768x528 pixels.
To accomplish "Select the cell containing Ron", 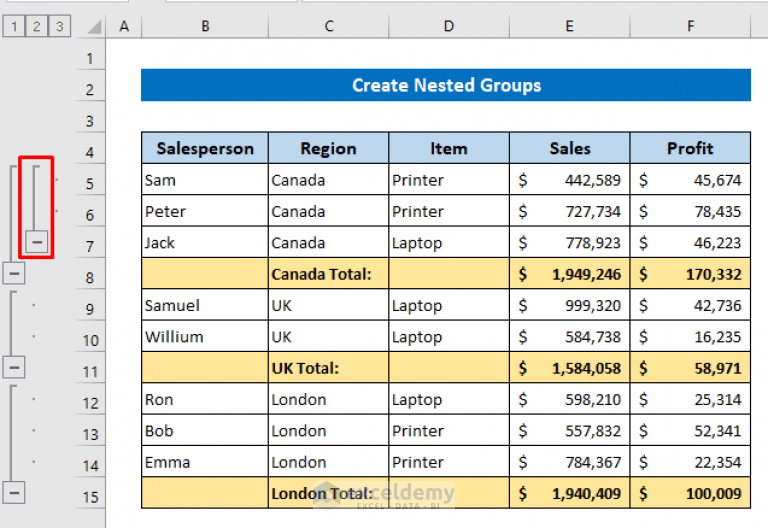I will [205, 399].
